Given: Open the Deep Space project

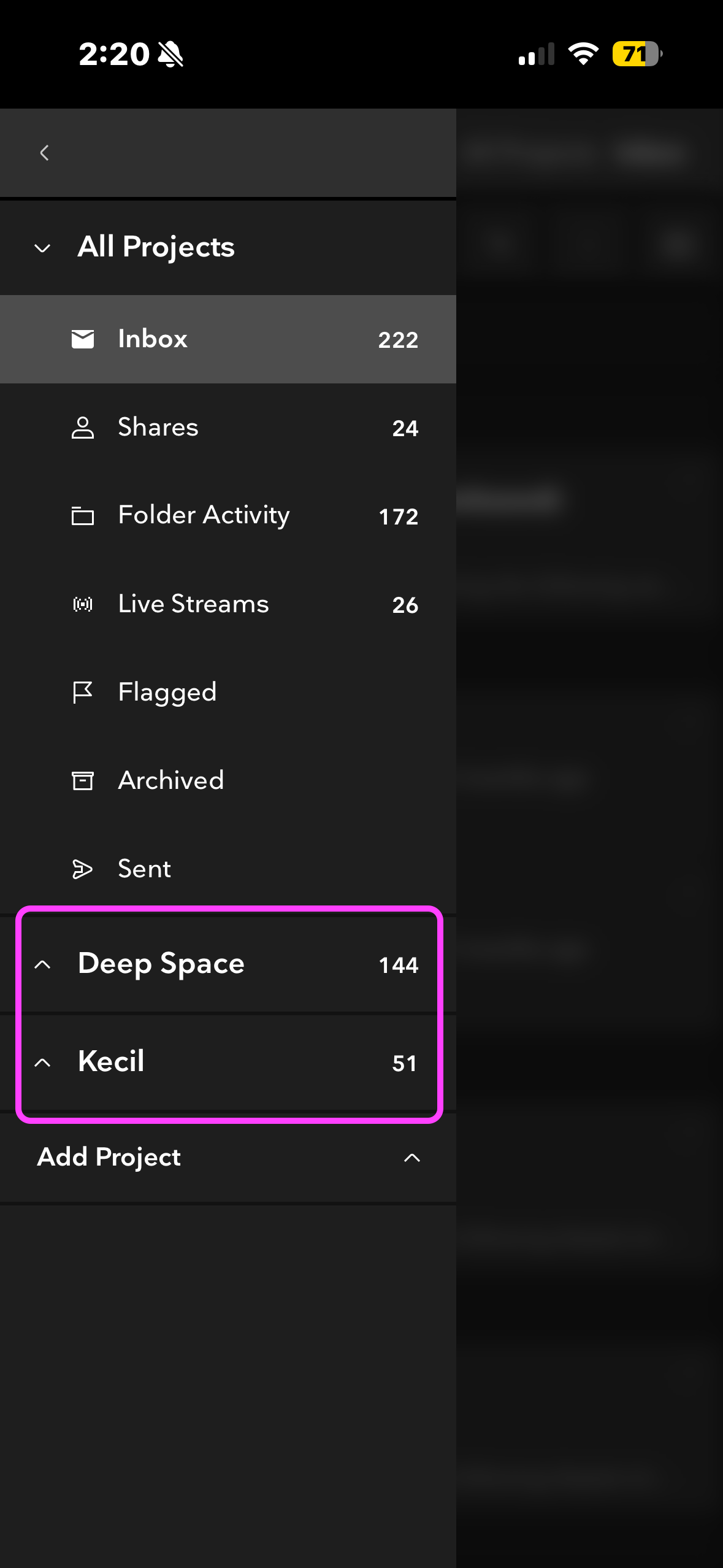Looking at the screenshot, I should coord(161,964).
